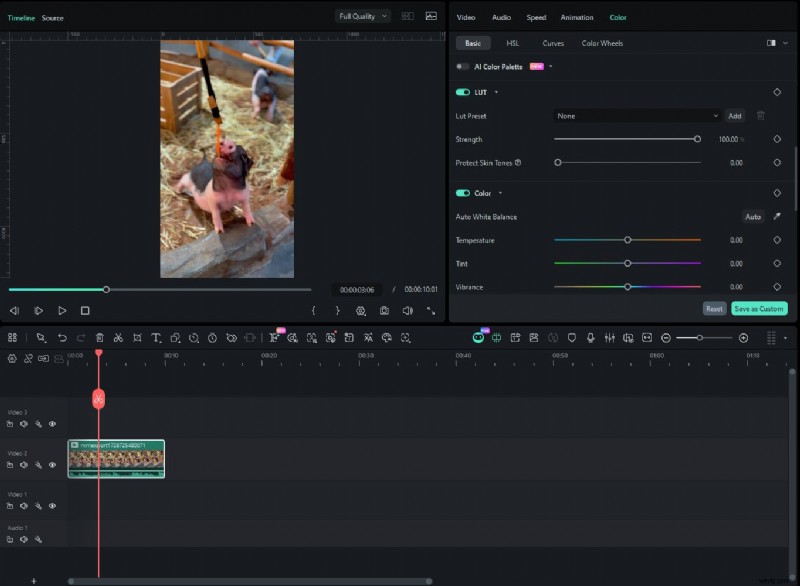Click the Undo icon above the timeline

click(63, 337)
